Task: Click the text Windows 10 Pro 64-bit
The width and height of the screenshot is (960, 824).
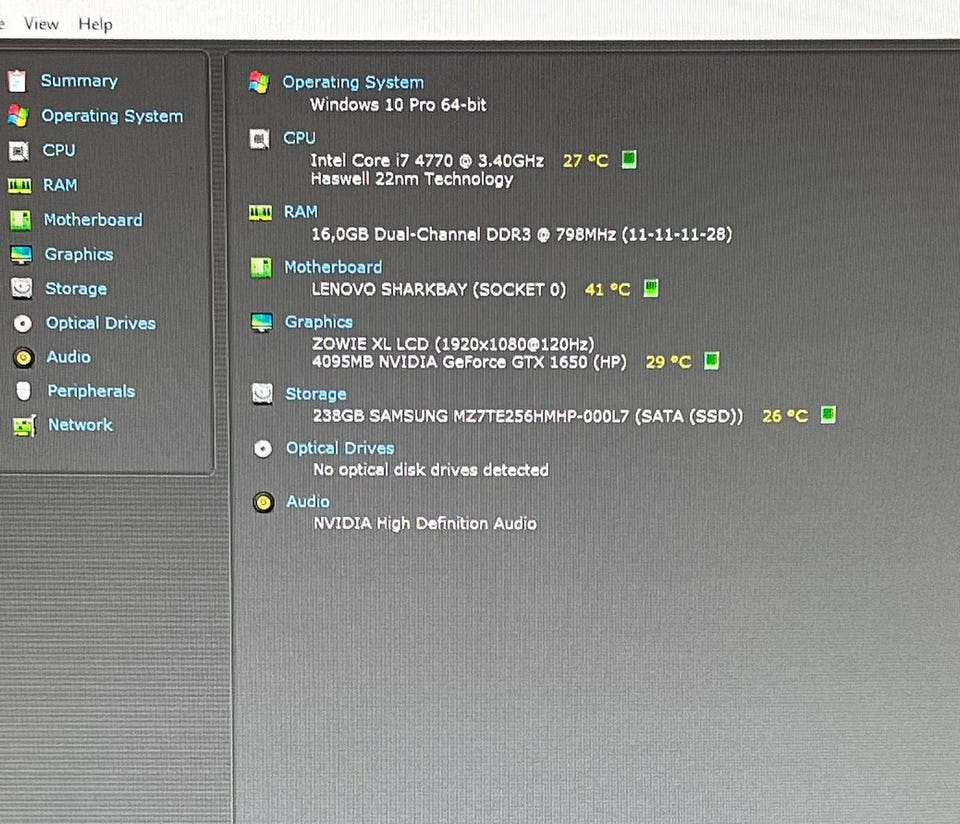Action: (398, 105)
